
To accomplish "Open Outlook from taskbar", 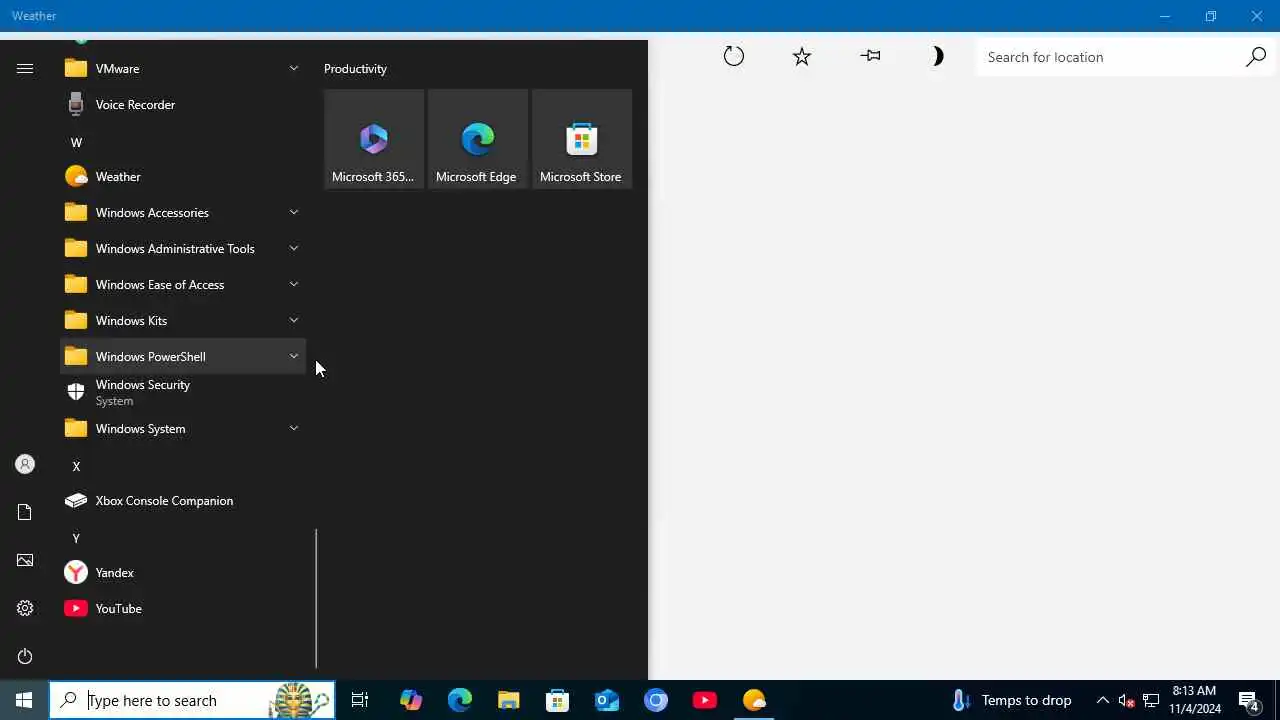I will pos(607,700).
